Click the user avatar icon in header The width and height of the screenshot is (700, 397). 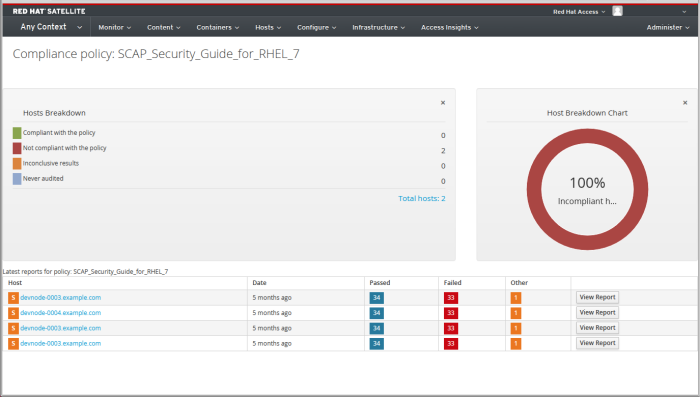617,11
